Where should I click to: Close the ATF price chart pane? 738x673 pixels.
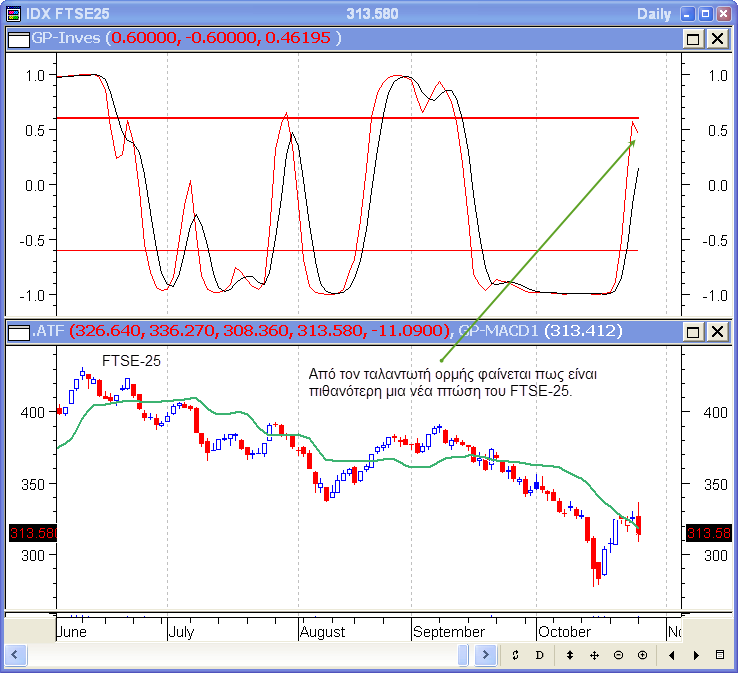point(717,331)
